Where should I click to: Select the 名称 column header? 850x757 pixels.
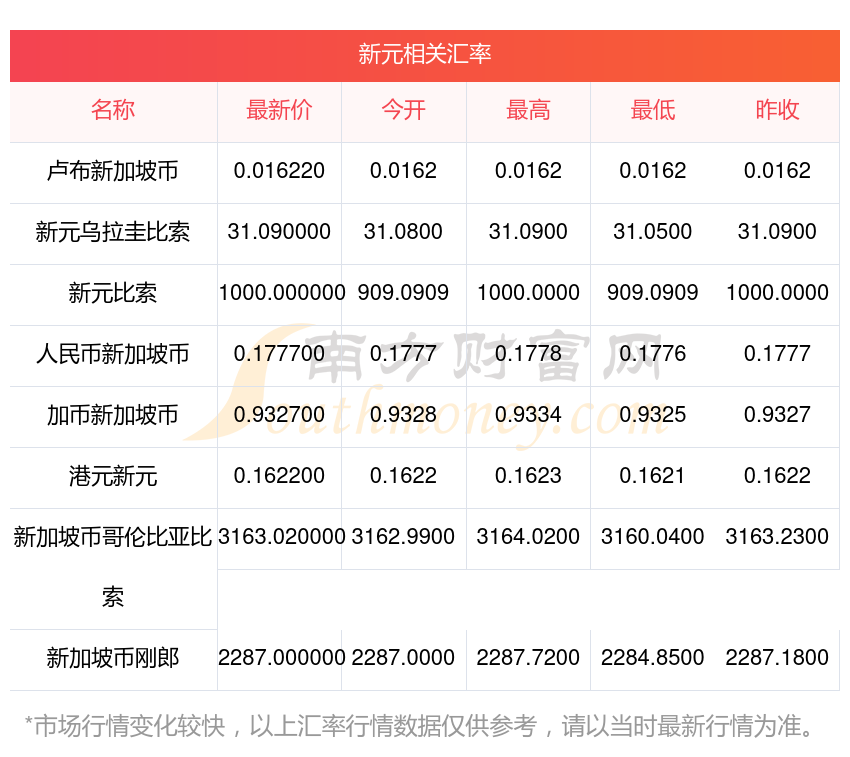coord(113,110)
